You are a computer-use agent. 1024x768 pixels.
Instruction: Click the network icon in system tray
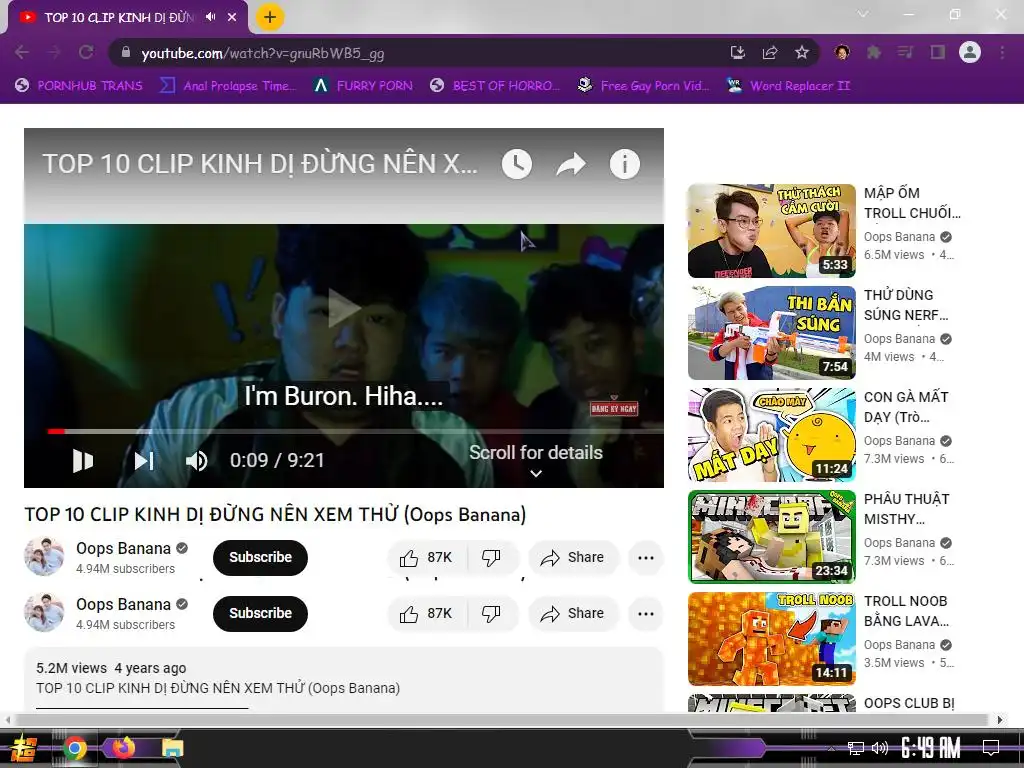pyautogui.click(x=856, y=748)
